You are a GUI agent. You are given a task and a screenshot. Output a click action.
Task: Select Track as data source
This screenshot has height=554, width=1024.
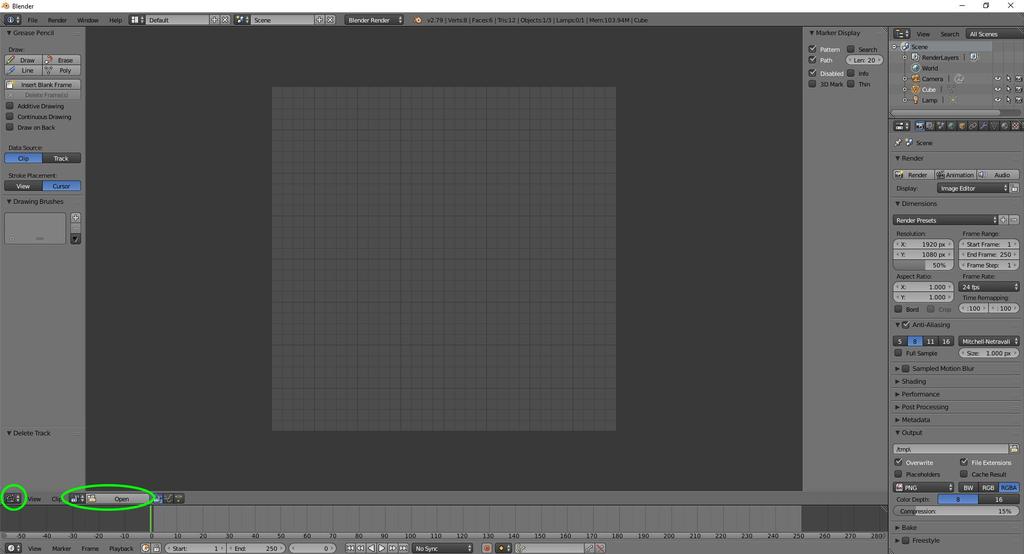(x=61, y=158)
